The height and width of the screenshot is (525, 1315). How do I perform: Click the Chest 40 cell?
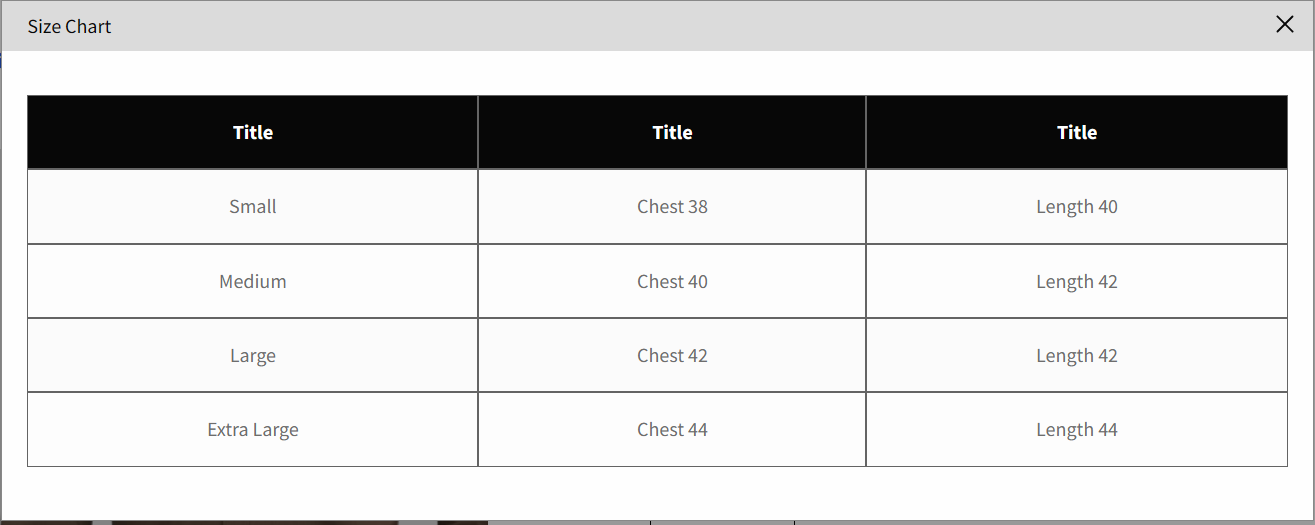(672, 282)
